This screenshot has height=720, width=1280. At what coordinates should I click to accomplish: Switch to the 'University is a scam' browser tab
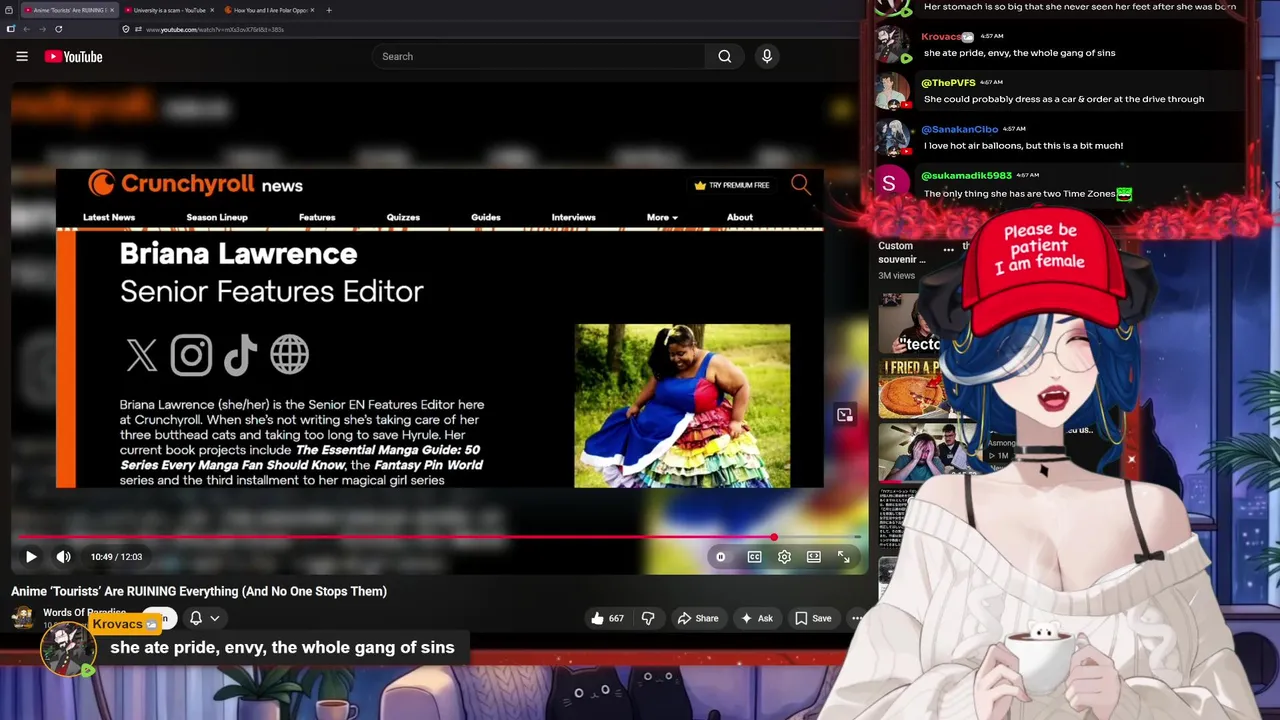point(169,10)
